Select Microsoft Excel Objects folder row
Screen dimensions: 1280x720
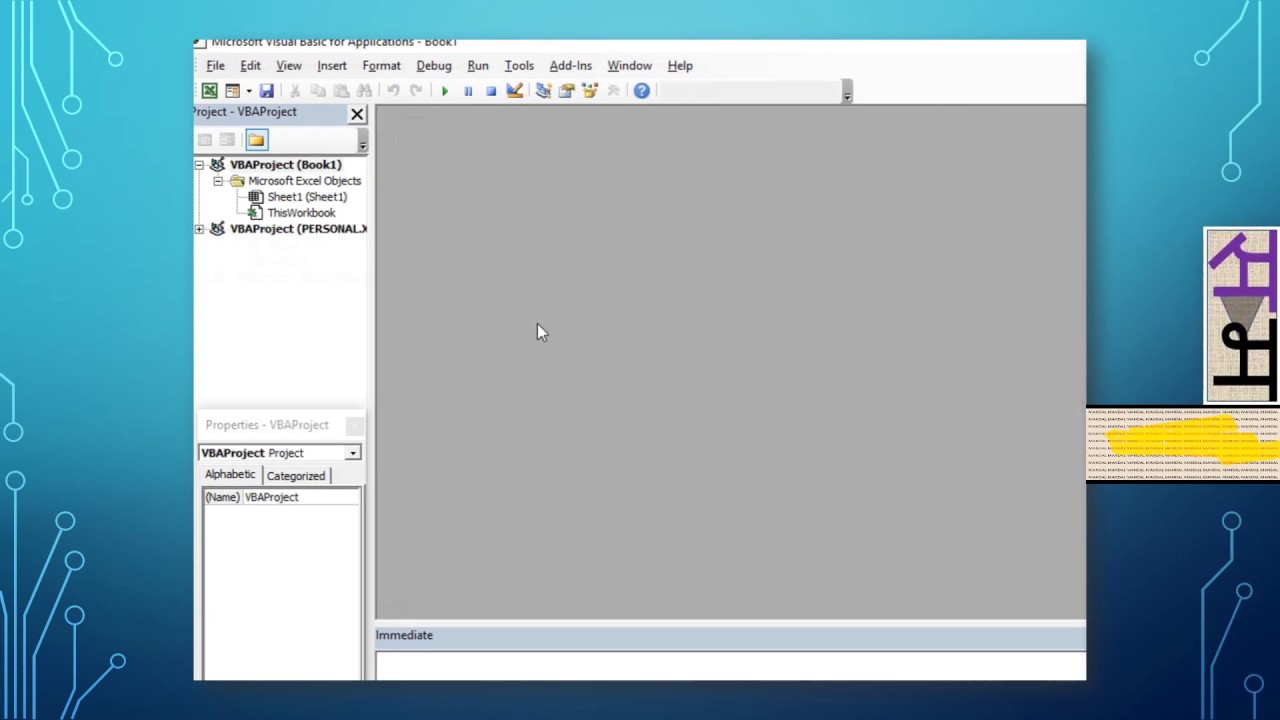point(304,181)
